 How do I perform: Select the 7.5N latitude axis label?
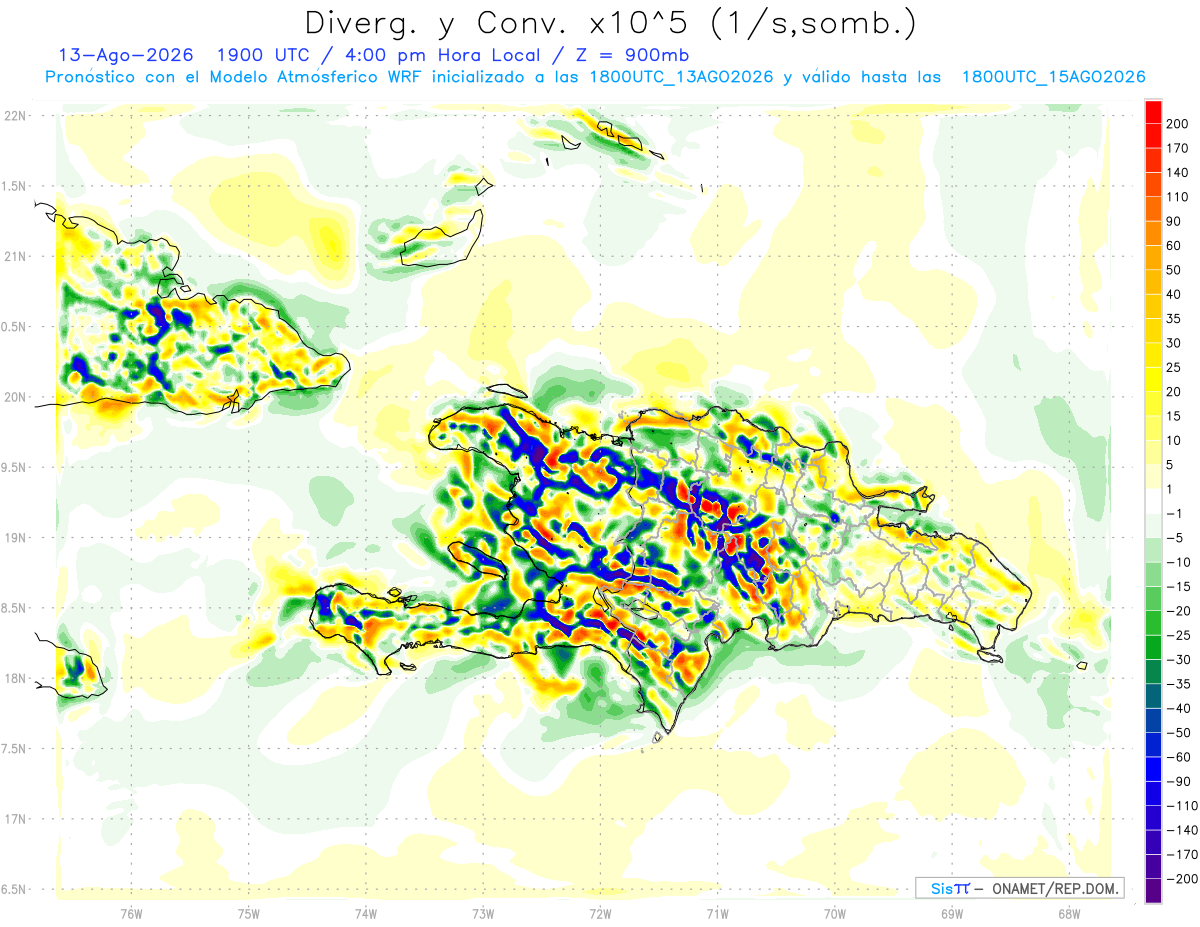pos(15,749)
